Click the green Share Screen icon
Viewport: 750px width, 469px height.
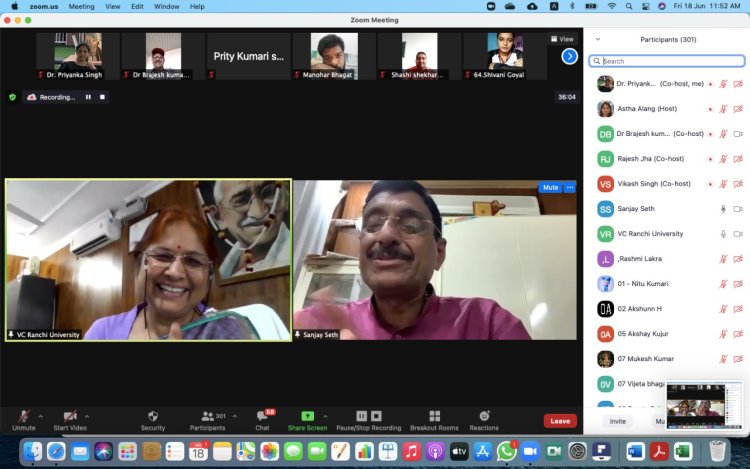point(307,416)
